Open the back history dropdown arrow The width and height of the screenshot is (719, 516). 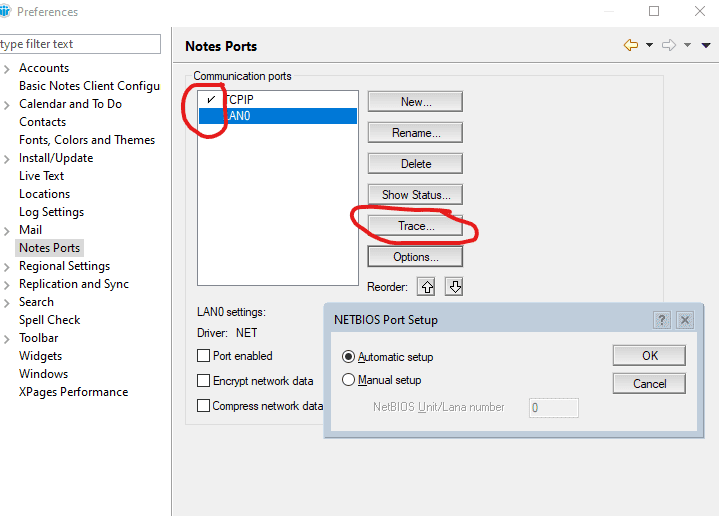(x=649, y=46)
